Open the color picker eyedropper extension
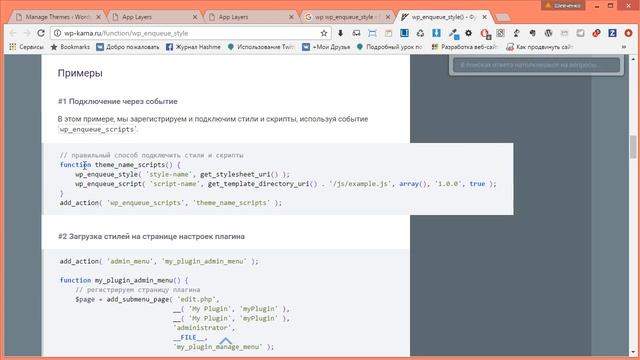The image size is (640, 360). pyautogui.click(x=453, y=33)
